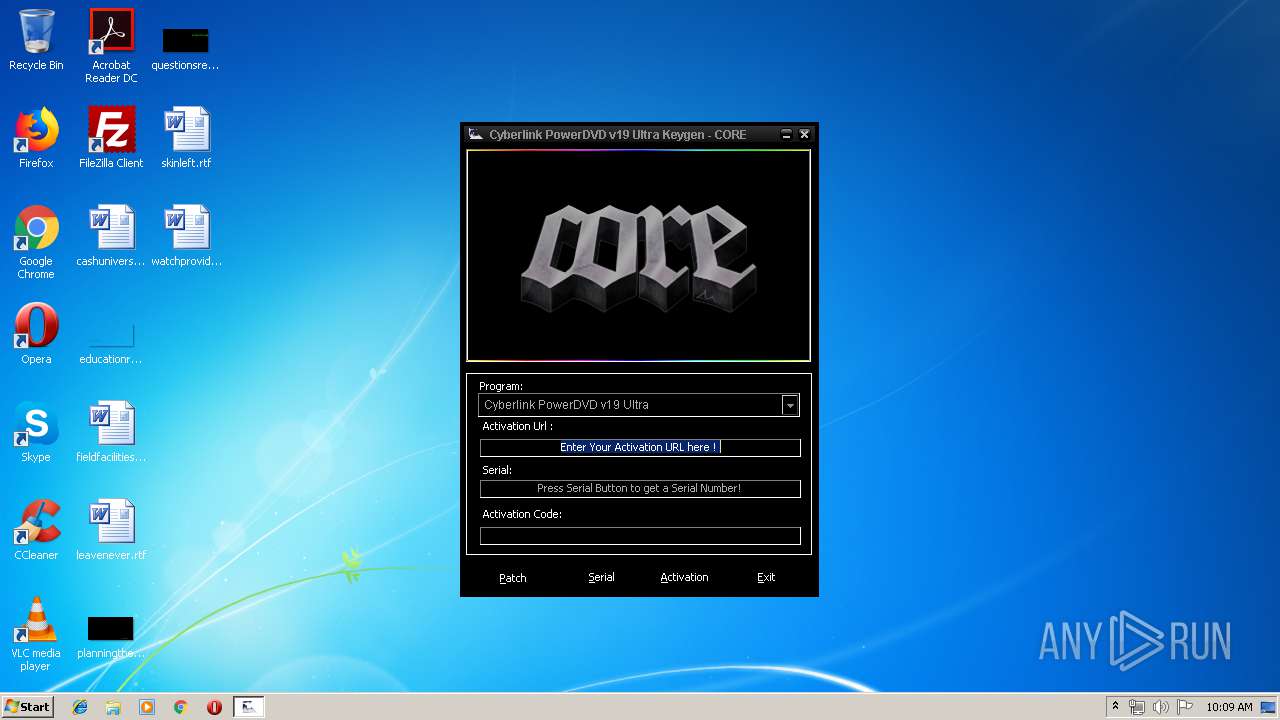Screen dimensions: 1280x720
Task: Click the keygen title bar icon
Action: pyautogui.click(x=476, y=134)
